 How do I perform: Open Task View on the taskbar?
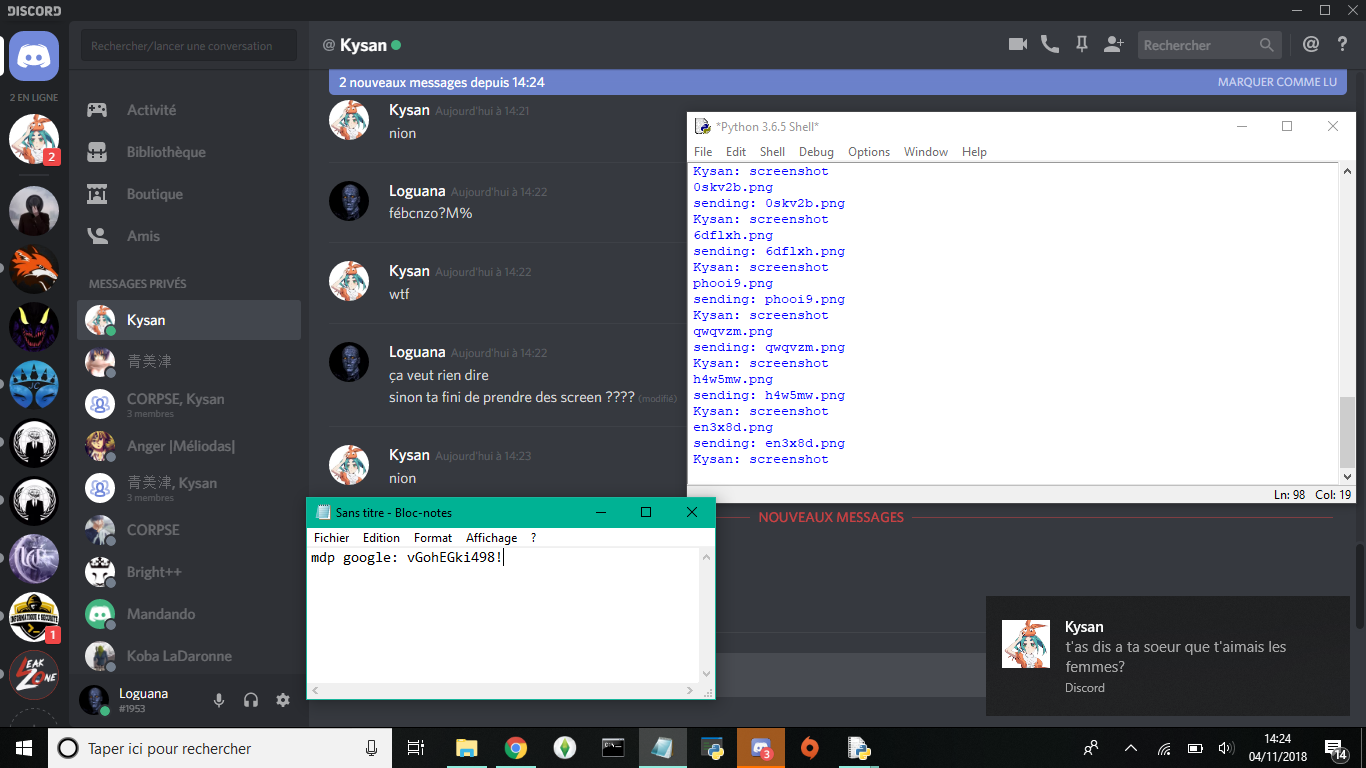click(416, 748)
